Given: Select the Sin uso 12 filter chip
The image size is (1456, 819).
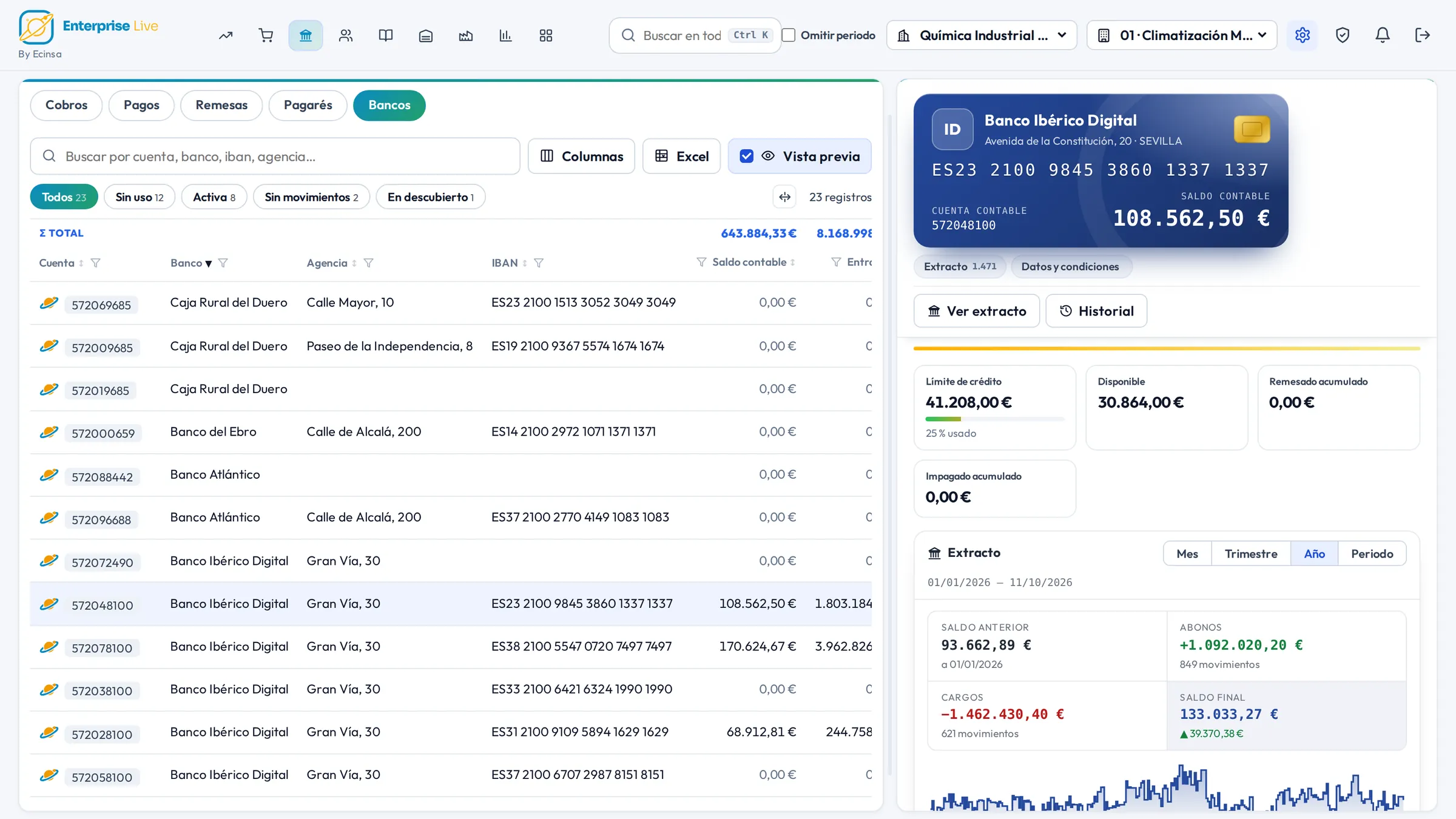Looking at the screenshot, I should (x=140, y=197).
